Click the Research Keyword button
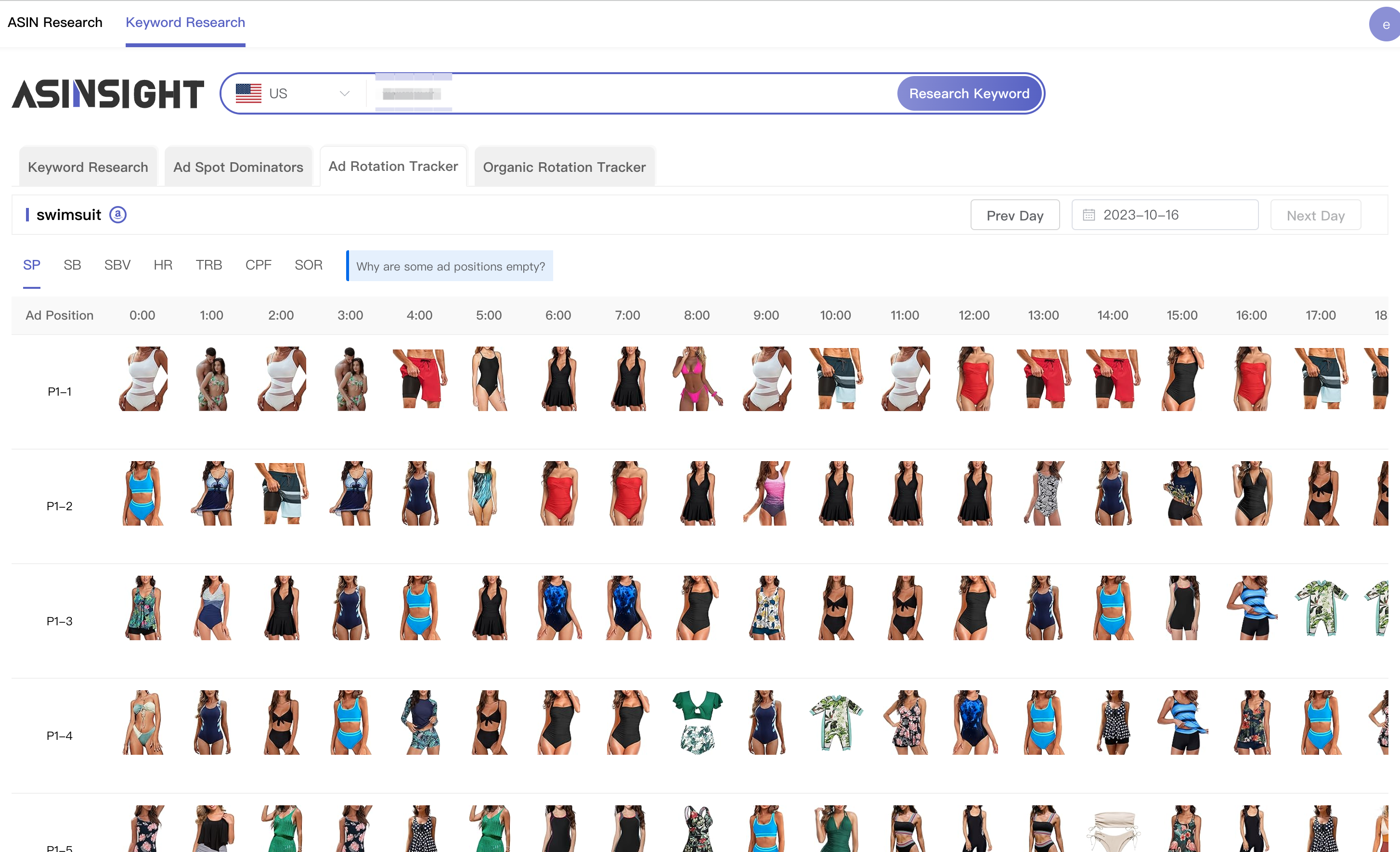Screen dimensions: 1400x852 tap(969, 93)
